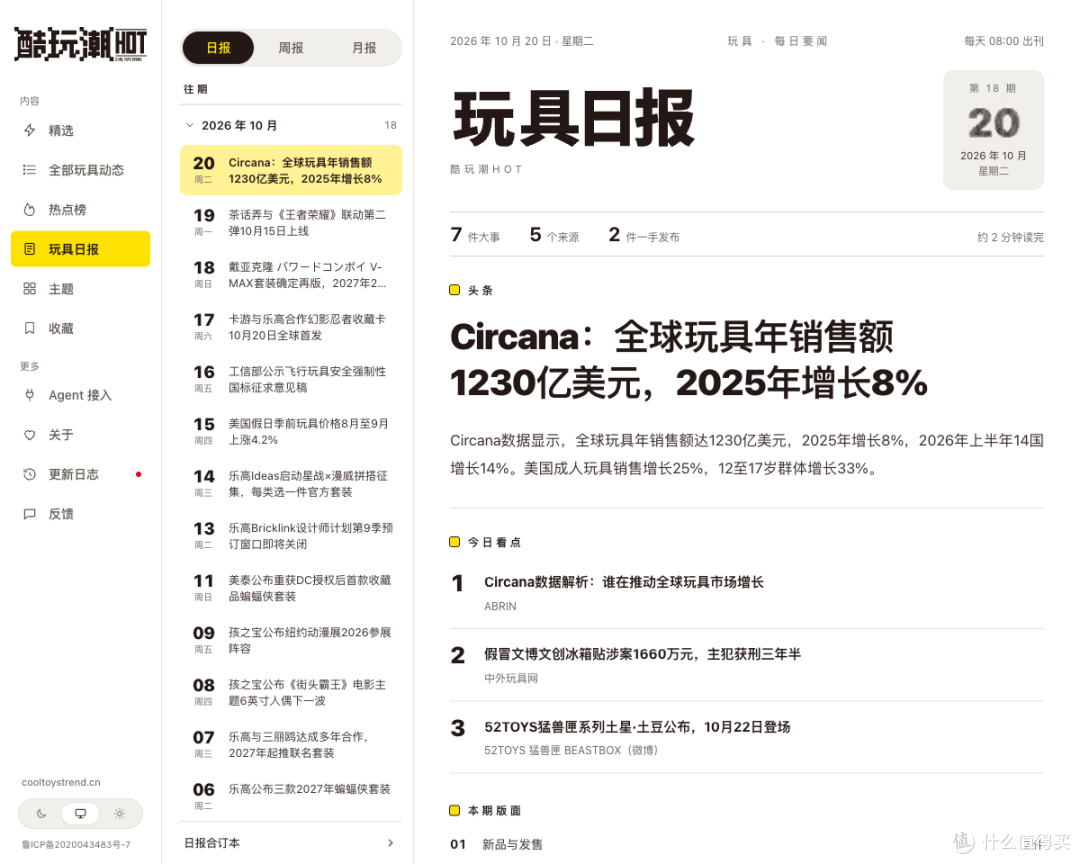Image resolution: width=1080 pixels, height=864 pixels.
Task: Select the 周报 tab
Action: point(291,48)
